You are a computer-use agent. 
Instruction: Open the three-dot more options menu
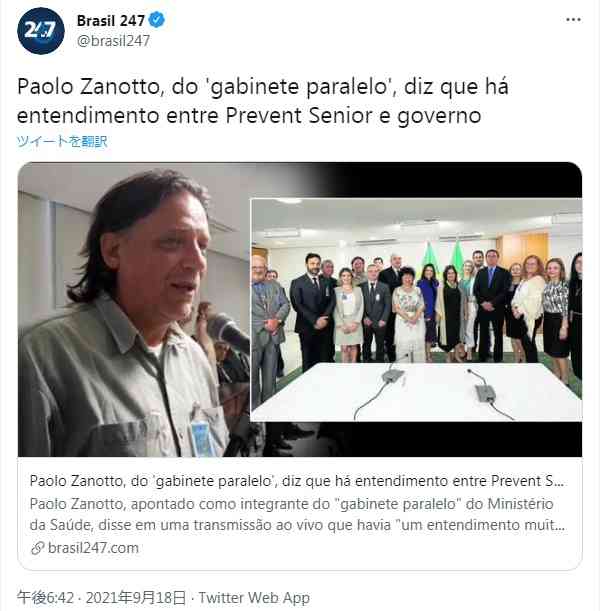tap(573, 19)
